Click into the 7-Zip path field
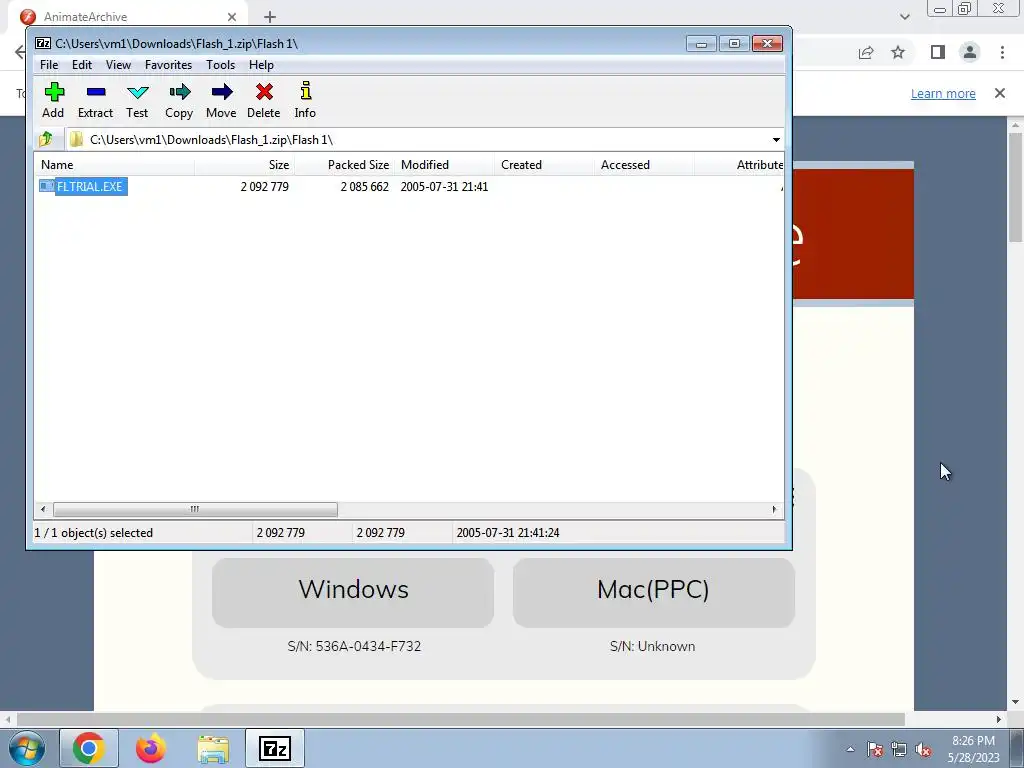The image size is (1024, 768). tap(418, 140)
